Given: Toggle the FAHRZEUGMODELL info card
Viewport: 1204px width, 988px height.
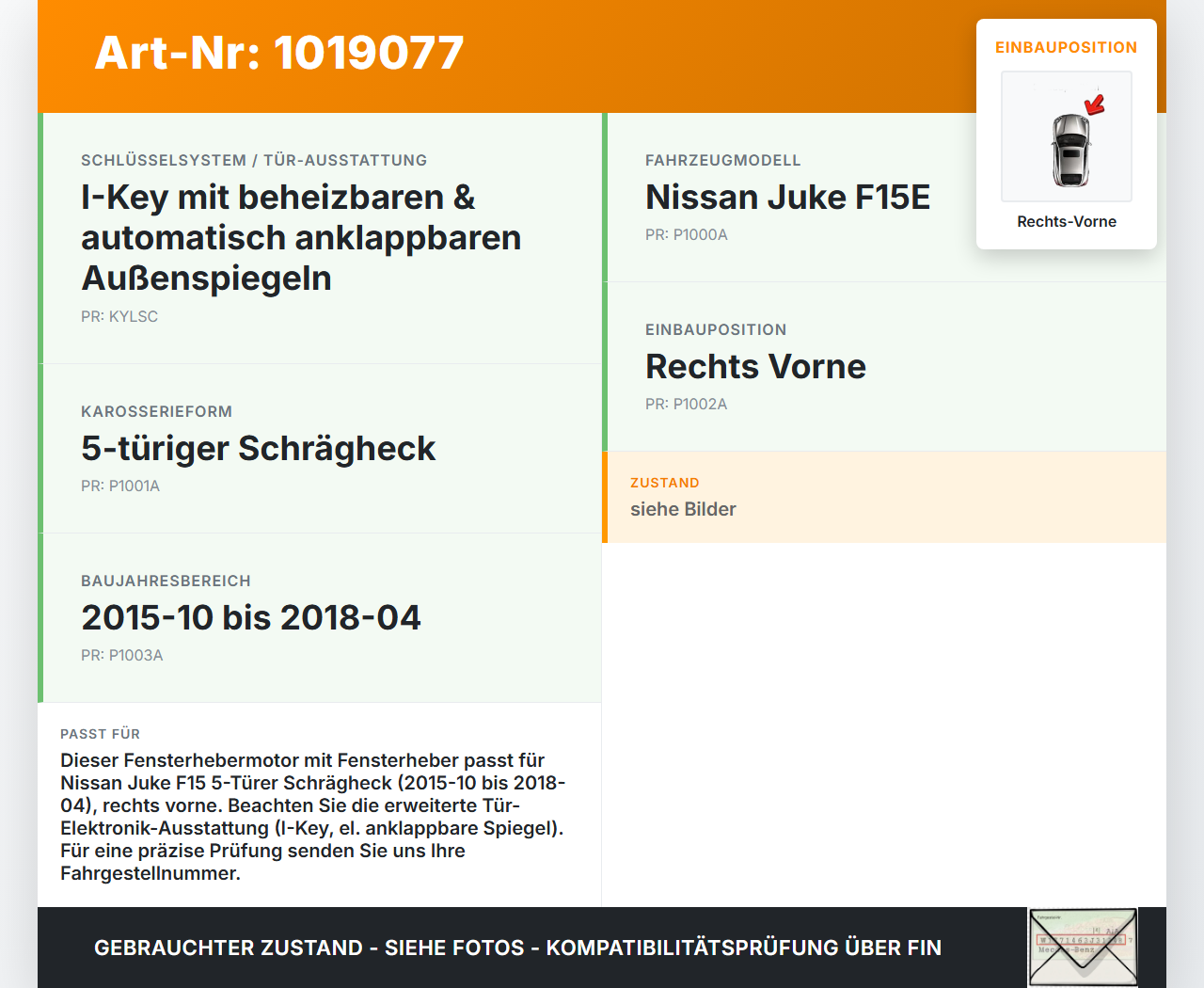Looking at the screenshot, I should (x=884, y=198).
